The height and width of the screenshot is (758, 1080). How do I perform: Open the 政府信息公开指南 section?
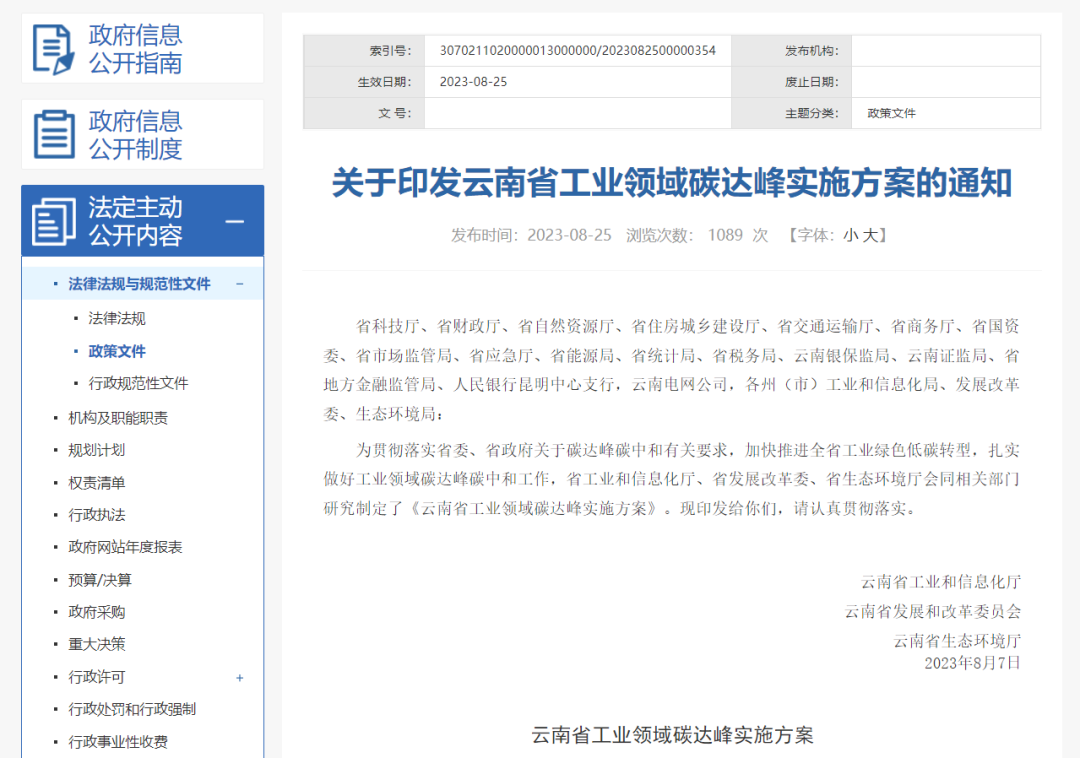(136, 49)
